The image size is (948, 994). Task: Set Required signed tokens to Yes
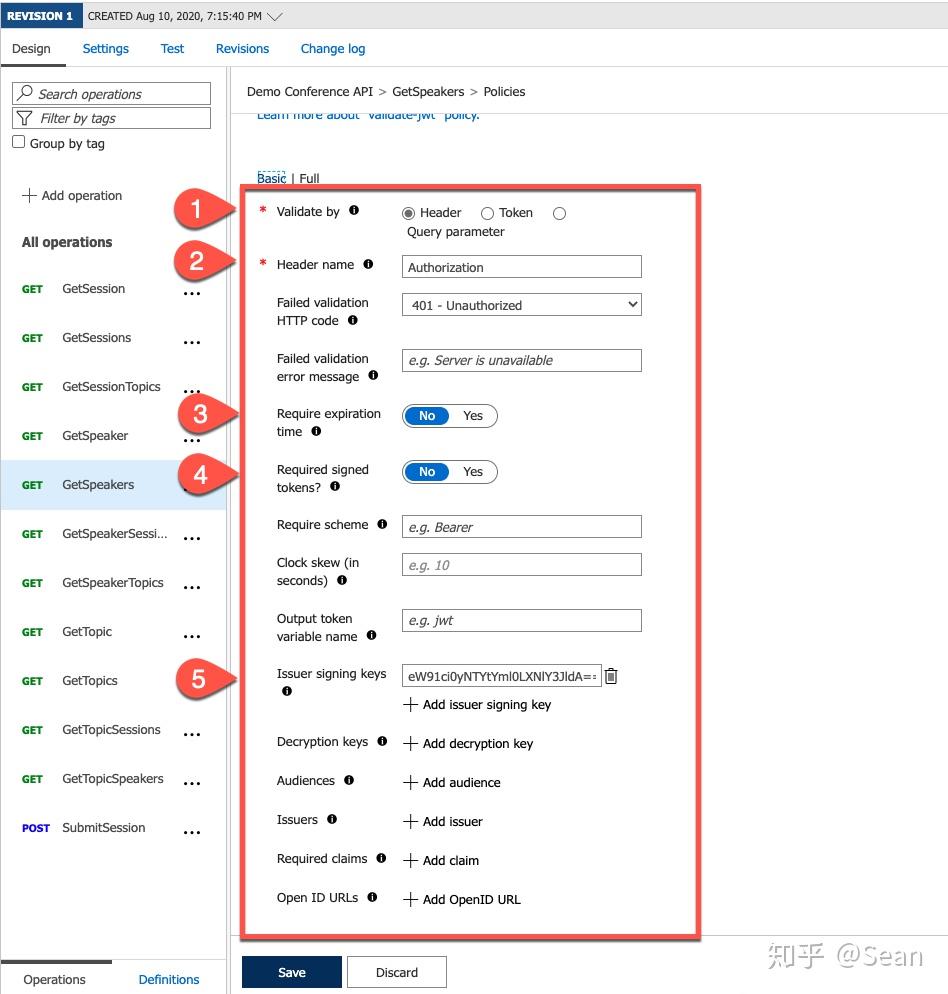click(473, 472)
